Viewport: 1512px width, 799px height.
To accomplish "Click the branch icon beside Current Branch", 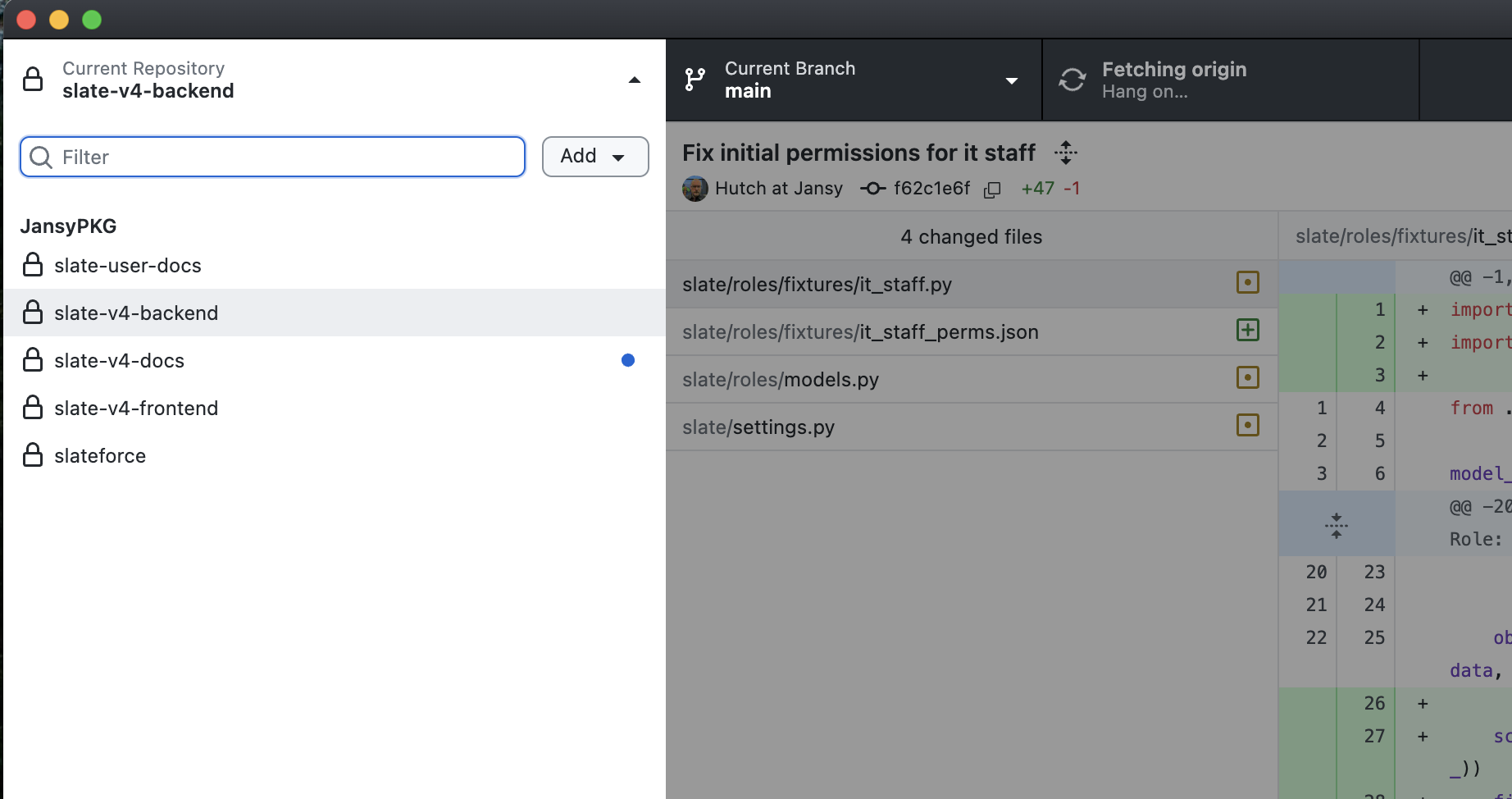I will [x=695, y=80].
